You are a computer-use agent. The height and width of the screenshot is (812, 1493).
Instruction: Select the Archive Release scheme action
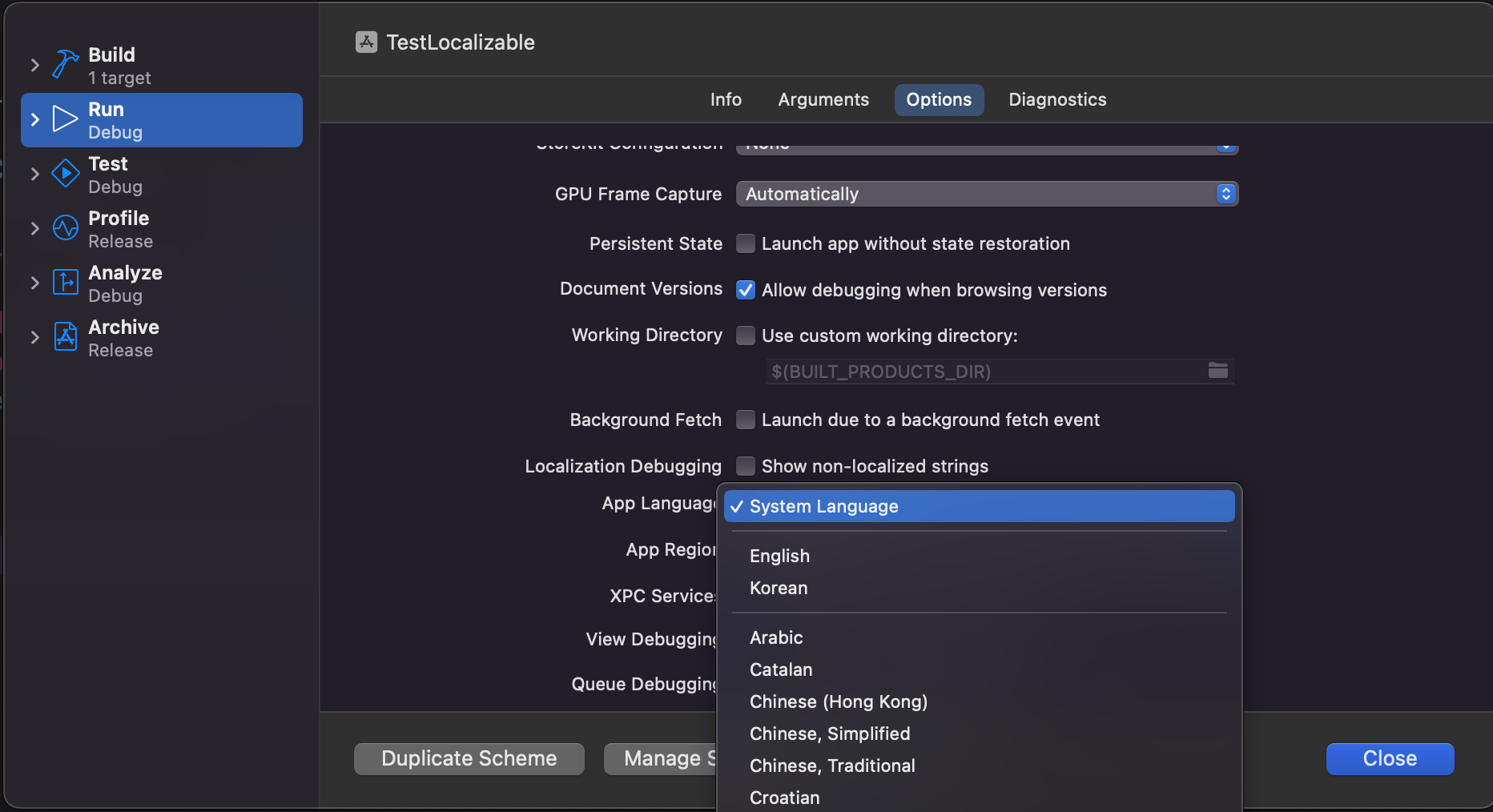click(162, 338)
